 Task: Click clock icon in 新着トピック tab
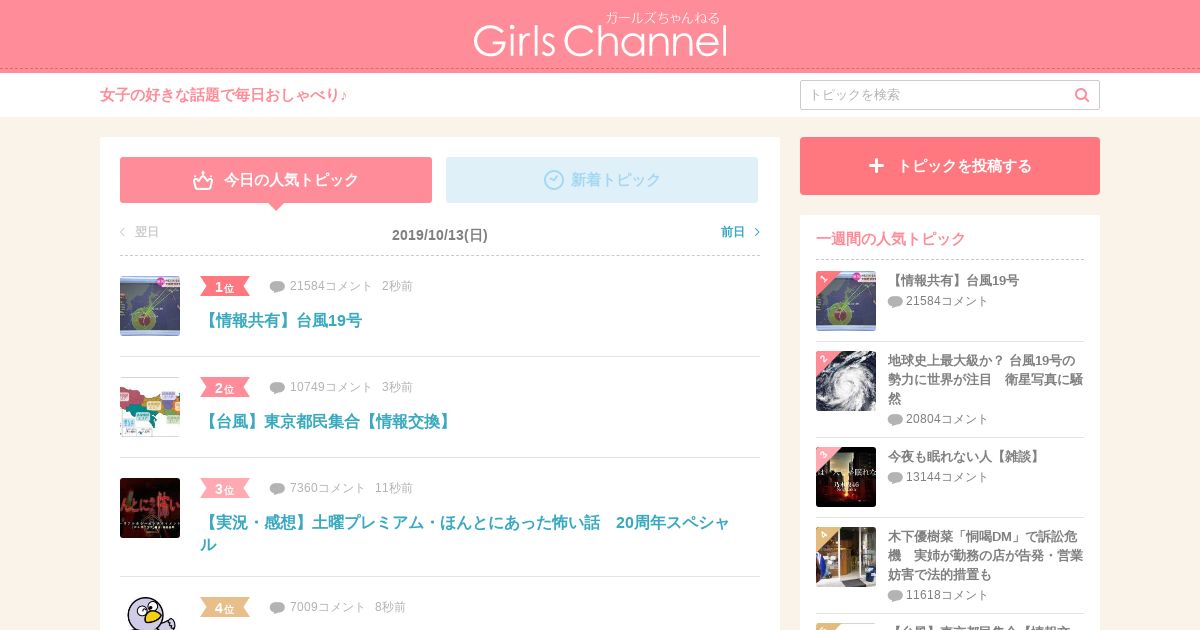pyautogui.click(x=554, y=180)
